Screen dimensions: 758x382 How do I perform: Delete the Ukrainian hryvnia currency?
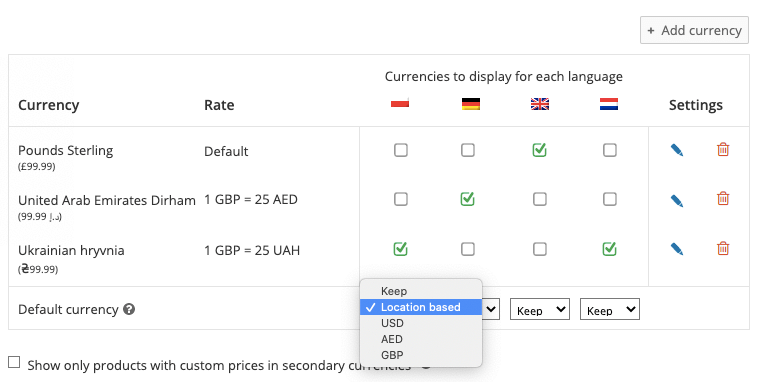[723, 249]
